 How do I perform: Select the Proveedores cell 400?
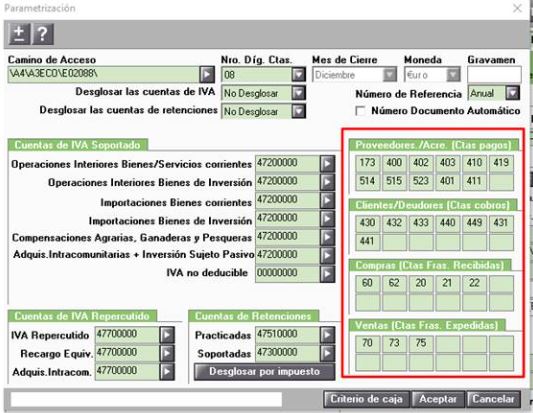[394, 164]
